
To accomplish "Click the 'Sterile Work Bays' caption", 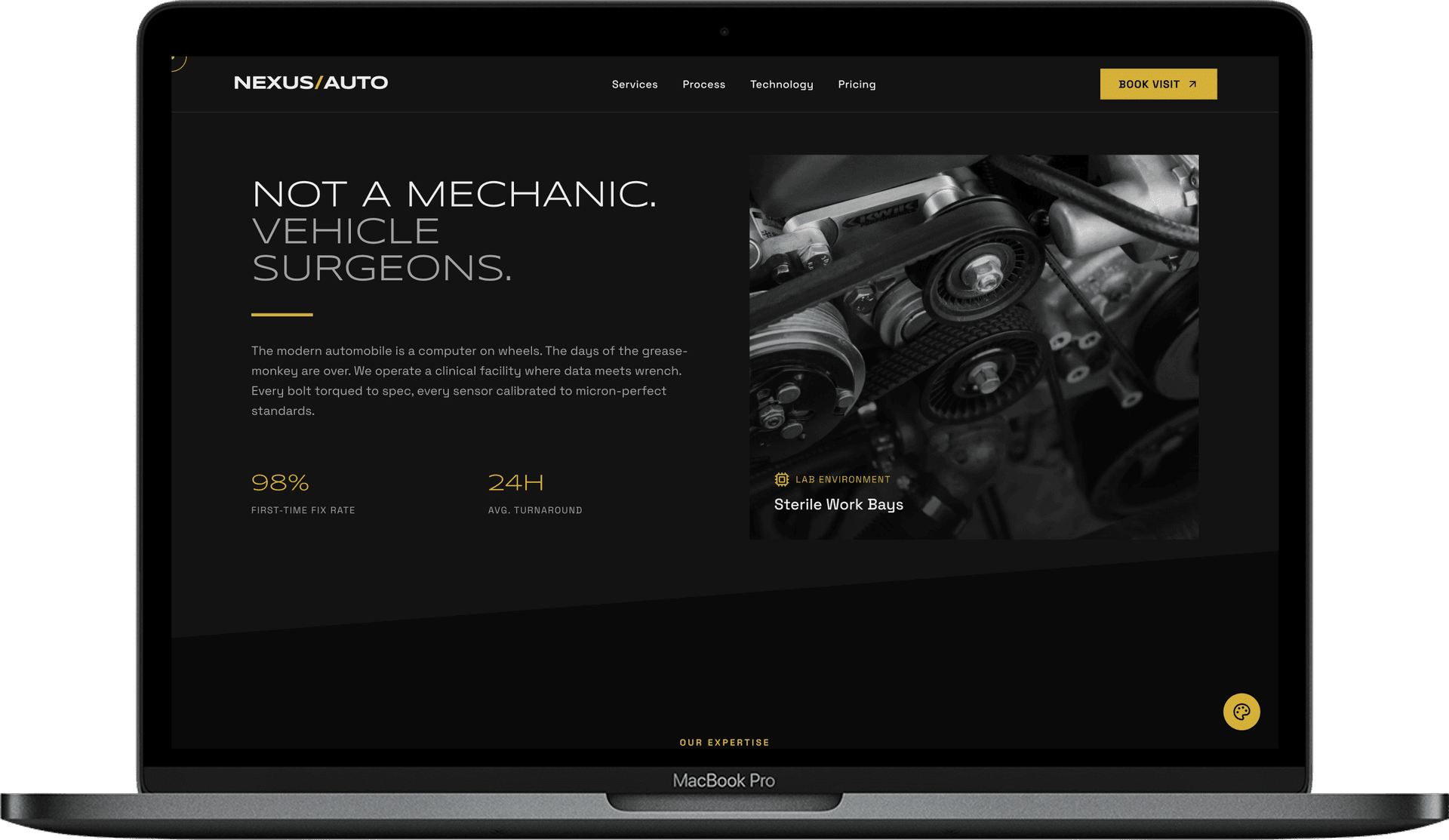I will click(x=838, y=504).
